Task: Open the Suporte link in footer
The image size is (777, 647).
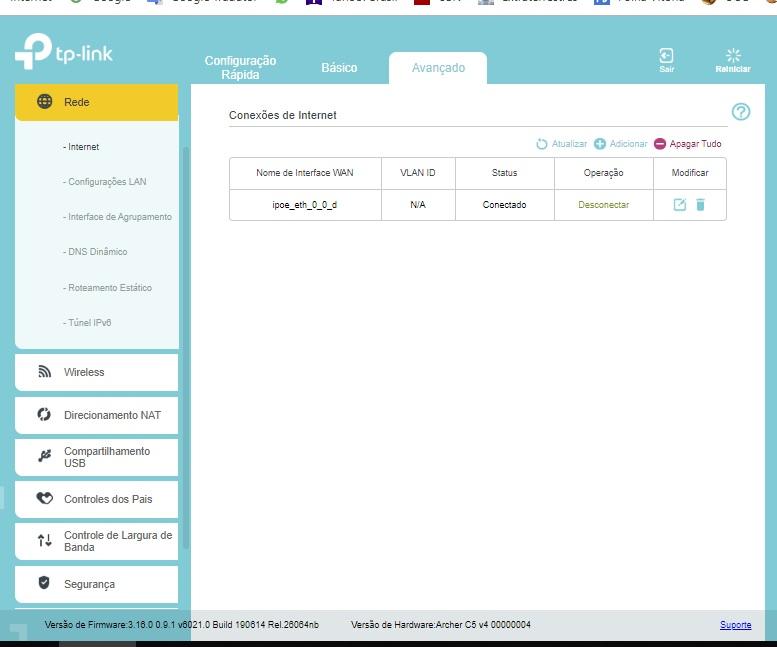Action: pyautogui.click(x=735, y=625)
